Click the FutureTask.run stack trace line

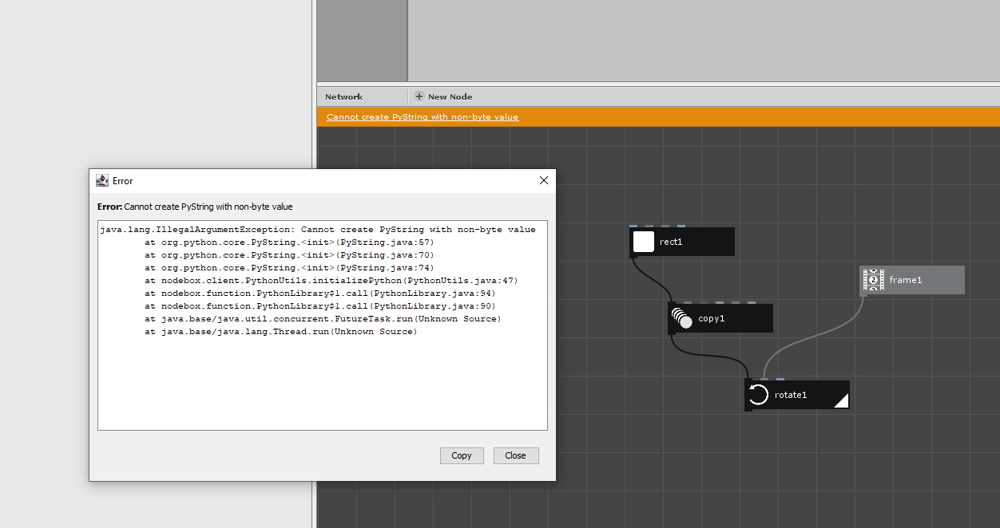323,319
